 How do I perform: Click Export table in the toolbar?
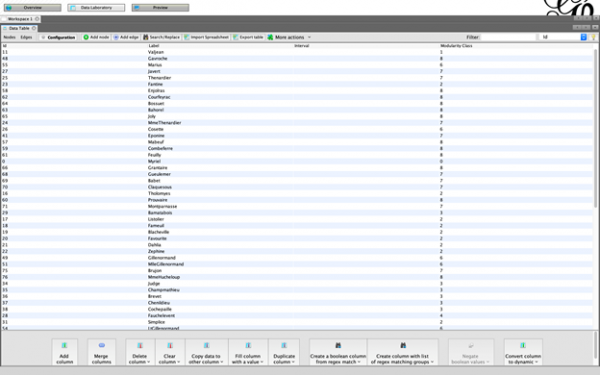point(248,37)
